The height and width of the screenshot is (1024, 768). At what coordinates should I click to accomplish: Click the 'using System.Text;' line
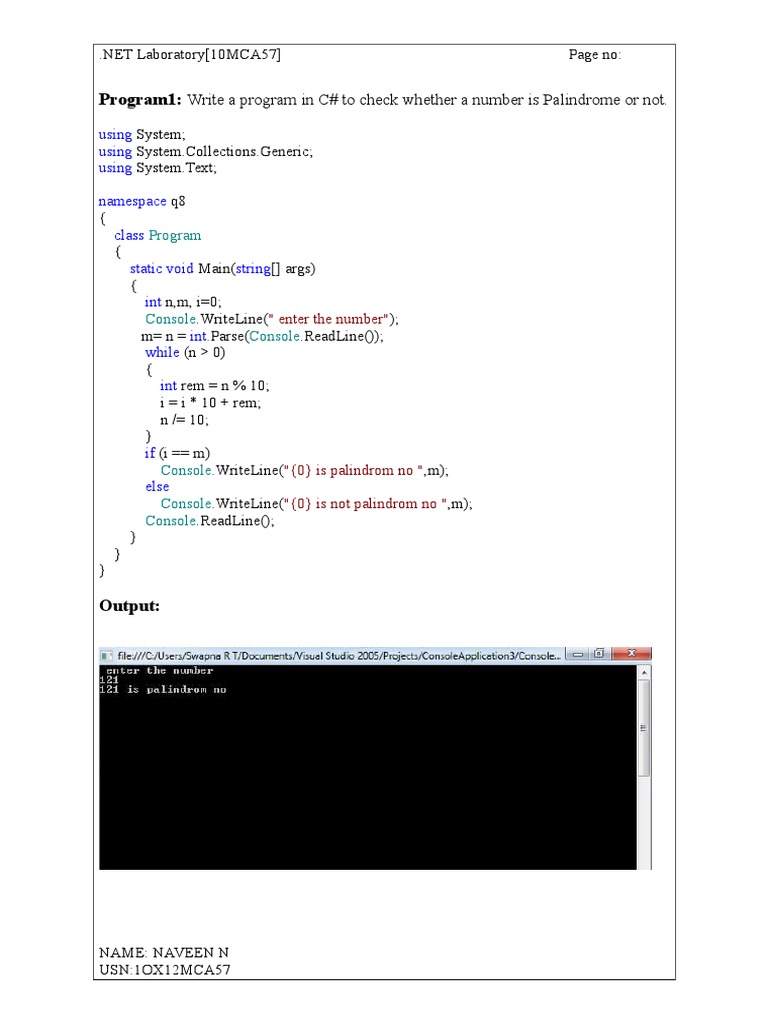pyautogui.click(x=157, y=168)
